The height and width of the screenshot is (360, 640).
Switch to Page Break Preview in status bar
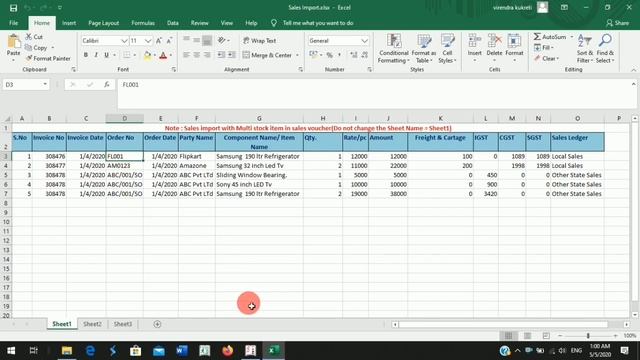click(546, 336)
